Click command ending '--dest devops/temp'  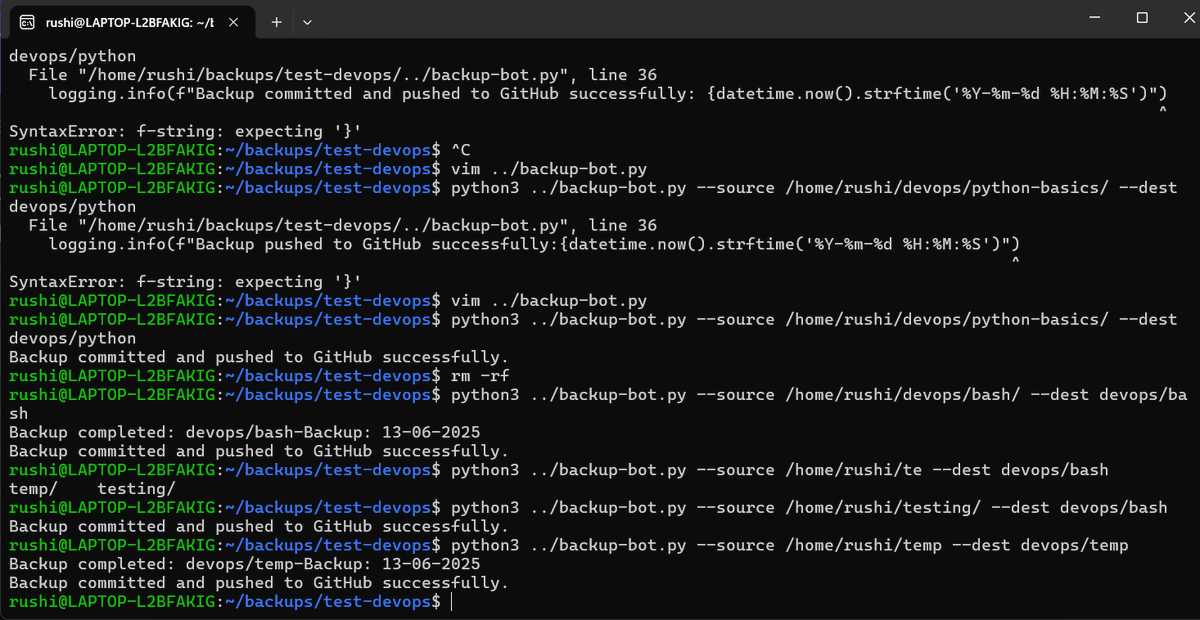point(789,545)
